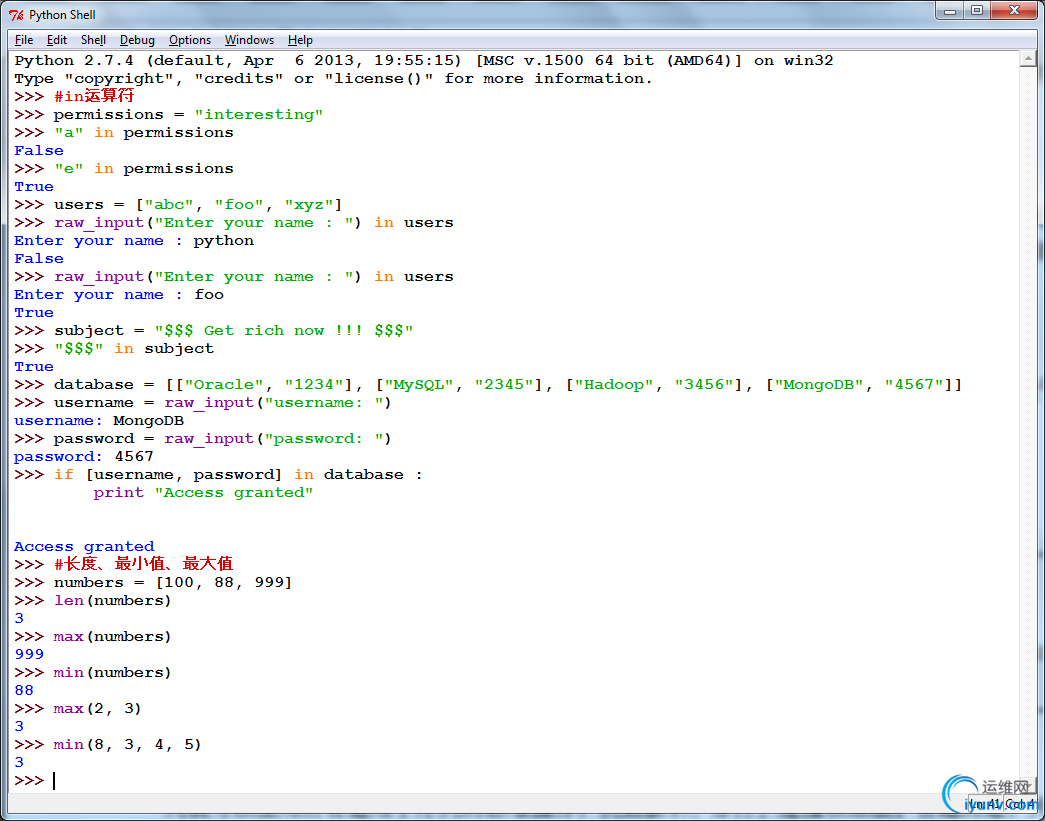The height and width of the screenshot is (821, 1045).
Task: Click the 3 output below len(numbers)
Action: tap(19, 618)
